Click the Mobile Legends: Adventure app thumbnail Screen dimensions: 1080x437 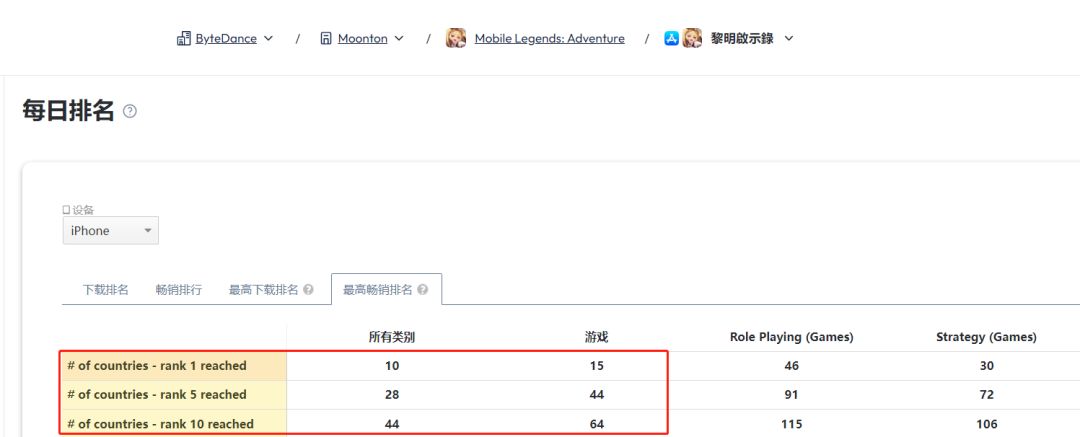(x=456, y=38)
